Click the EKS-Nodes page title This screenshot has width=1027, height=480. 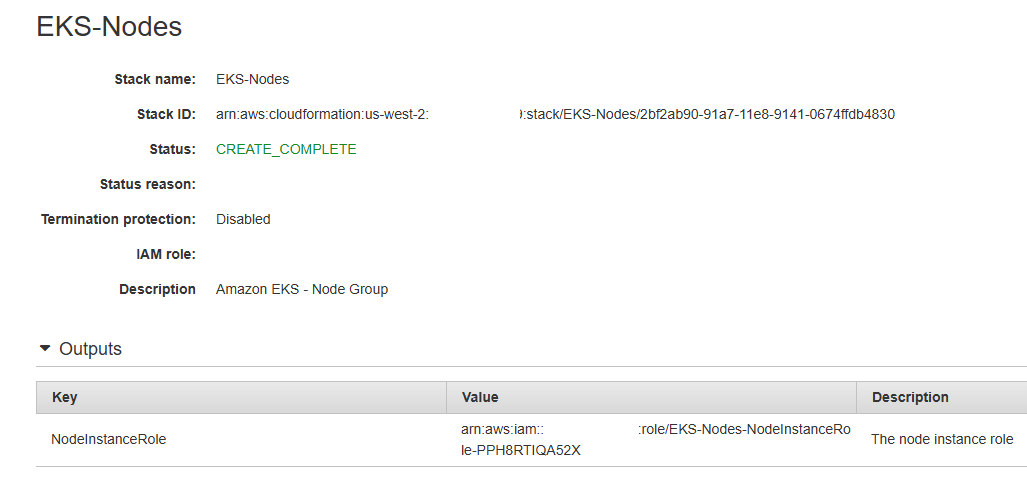pos(109,27)
